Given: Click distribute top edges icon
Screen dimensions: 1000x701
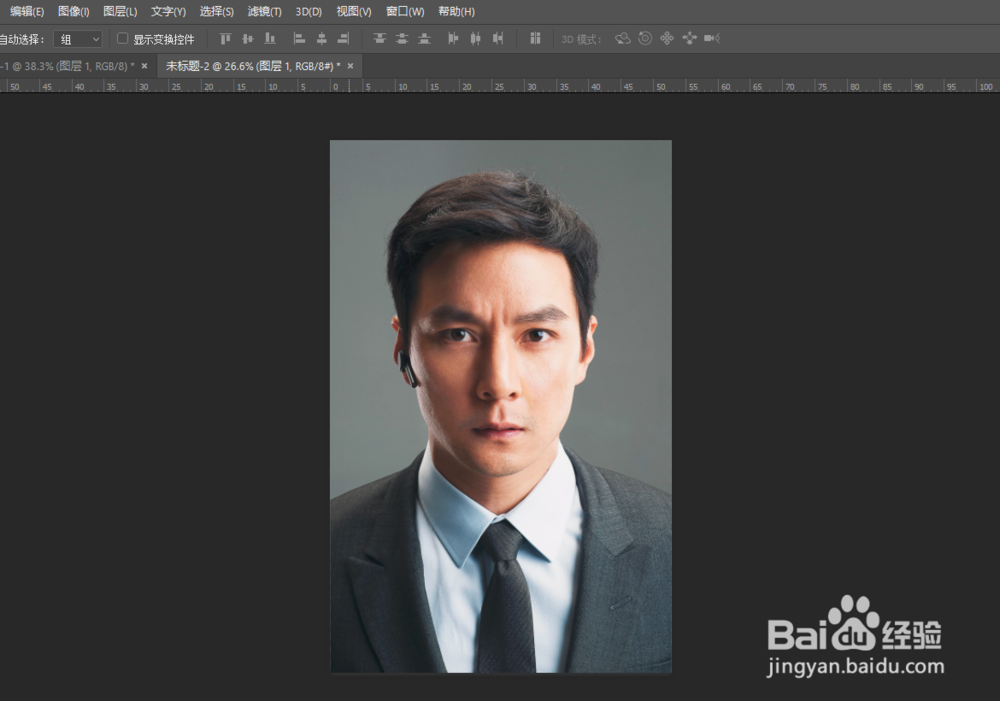Looking at the screenshot, I should pyautogui.click(x=379, y=39).
